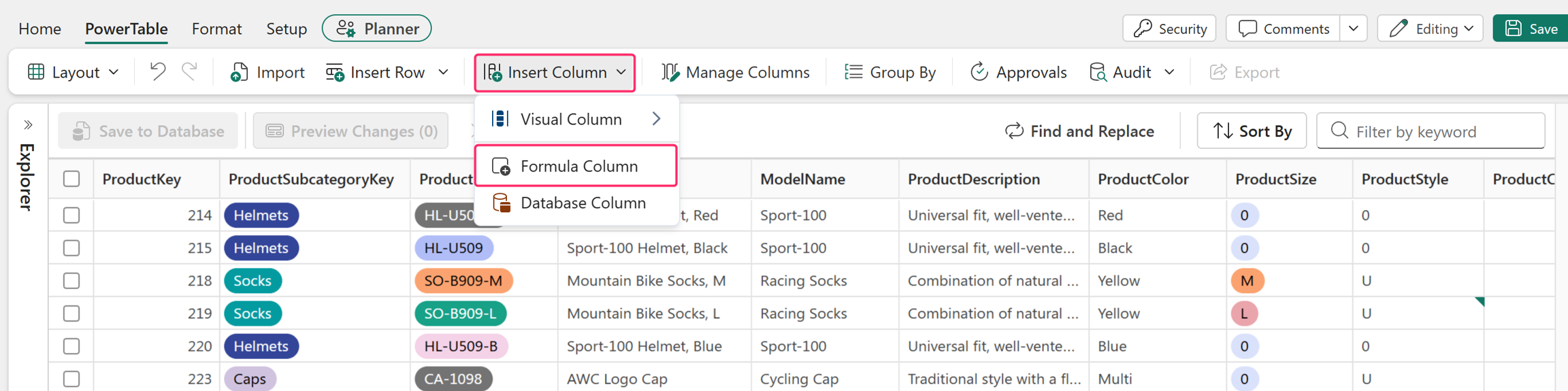Check the row for ProductKey 214
Screen dimensions: 1568x391
pos(71,215)
